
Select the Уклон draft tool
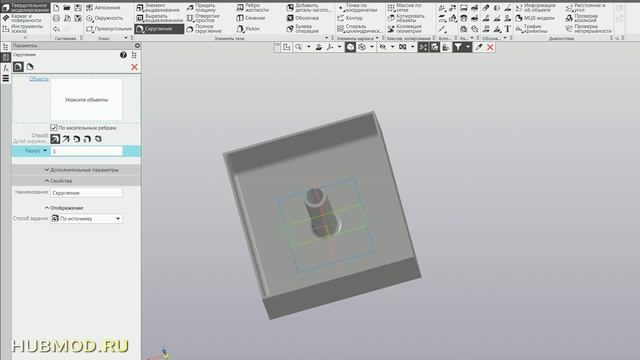click(249, 29)
